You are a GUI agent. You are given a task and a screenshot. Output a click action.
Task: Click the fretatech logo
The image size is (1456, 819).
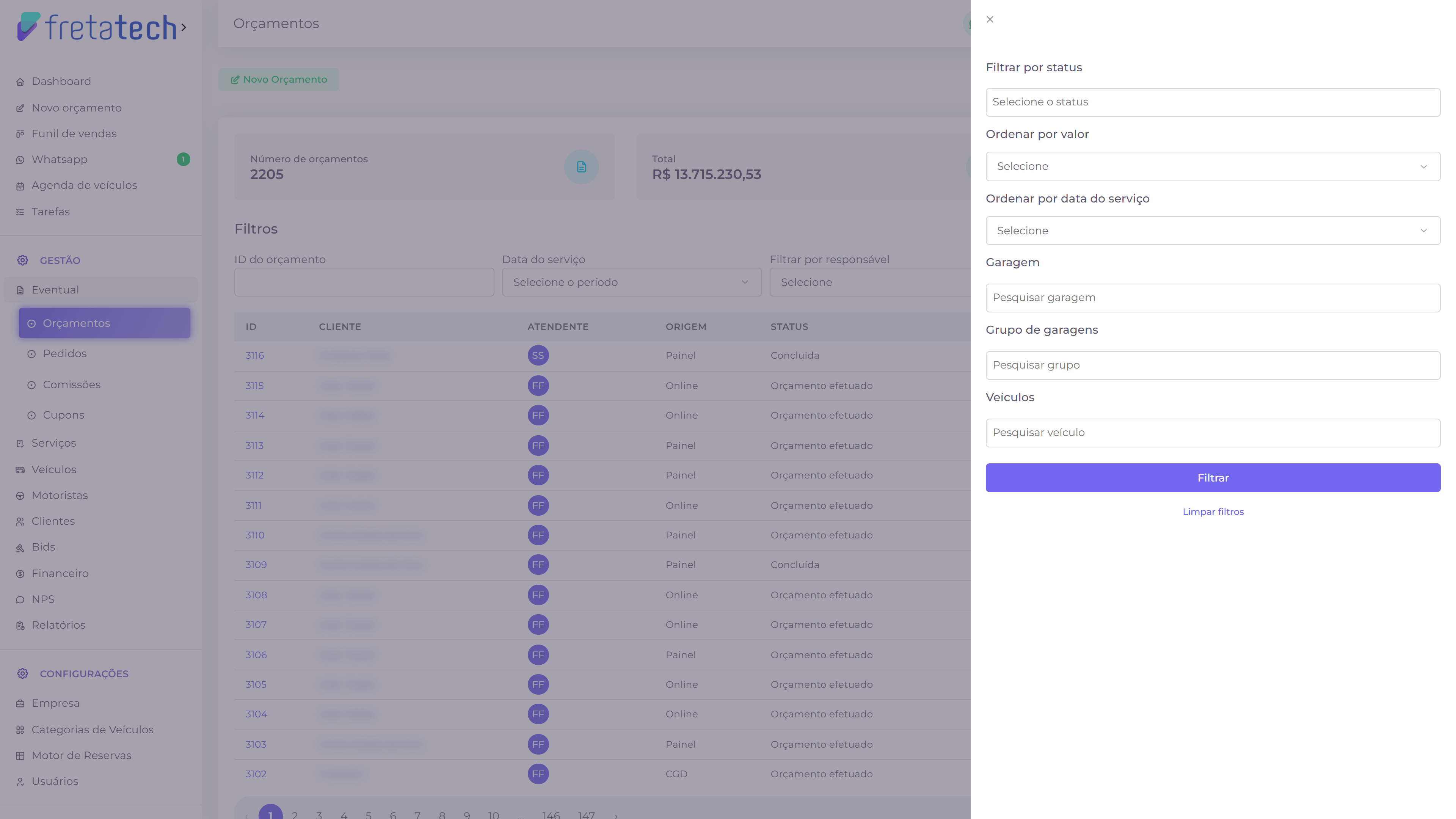tap(97, 27)
